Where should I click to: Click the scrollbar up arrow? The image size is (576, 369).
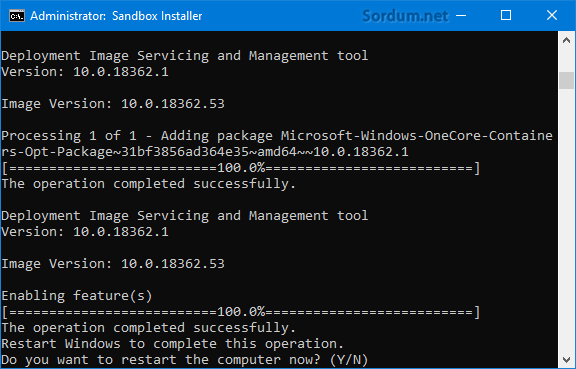click(566, 40)
